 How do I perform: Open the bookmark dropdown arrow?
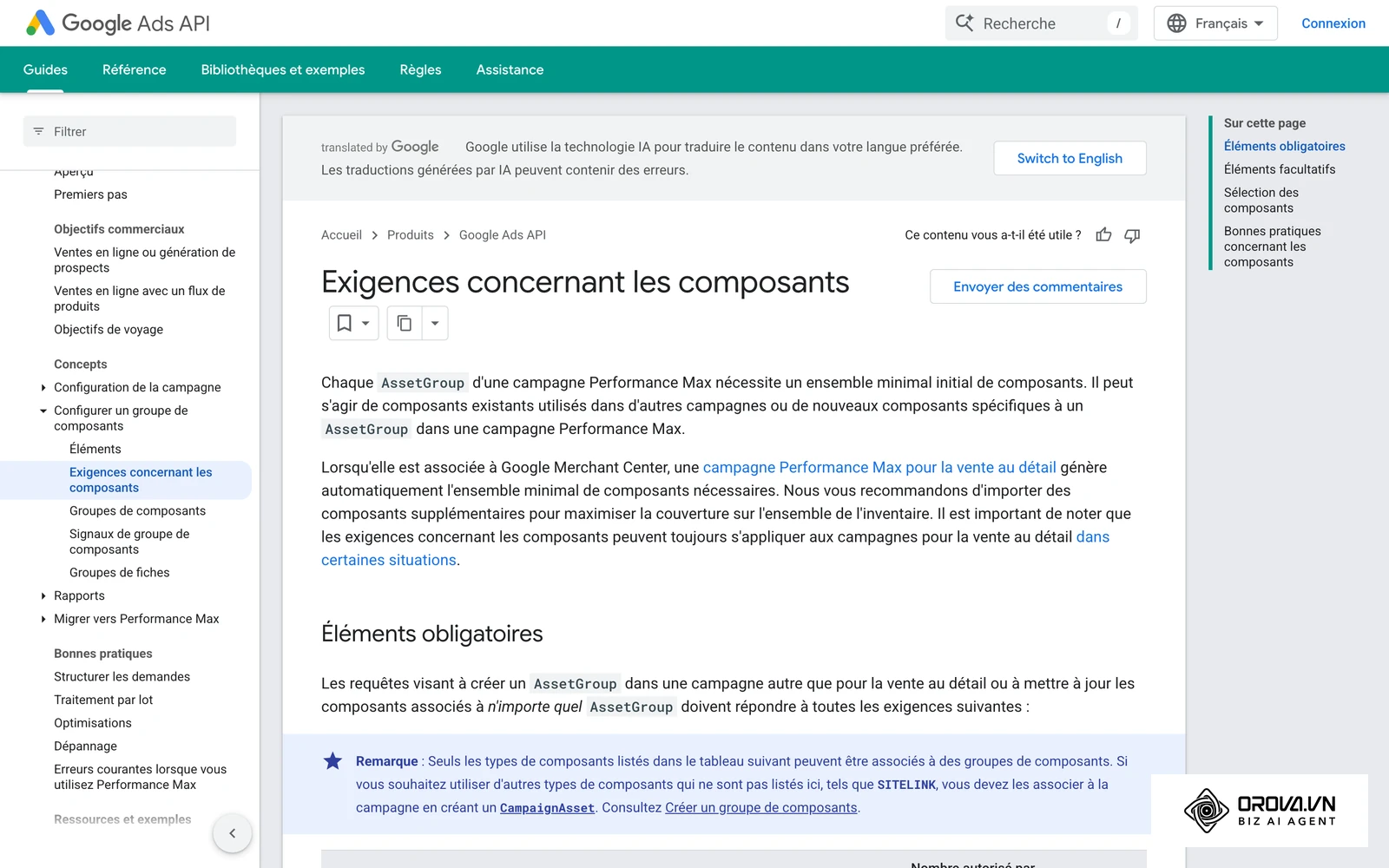coord(365,323)
